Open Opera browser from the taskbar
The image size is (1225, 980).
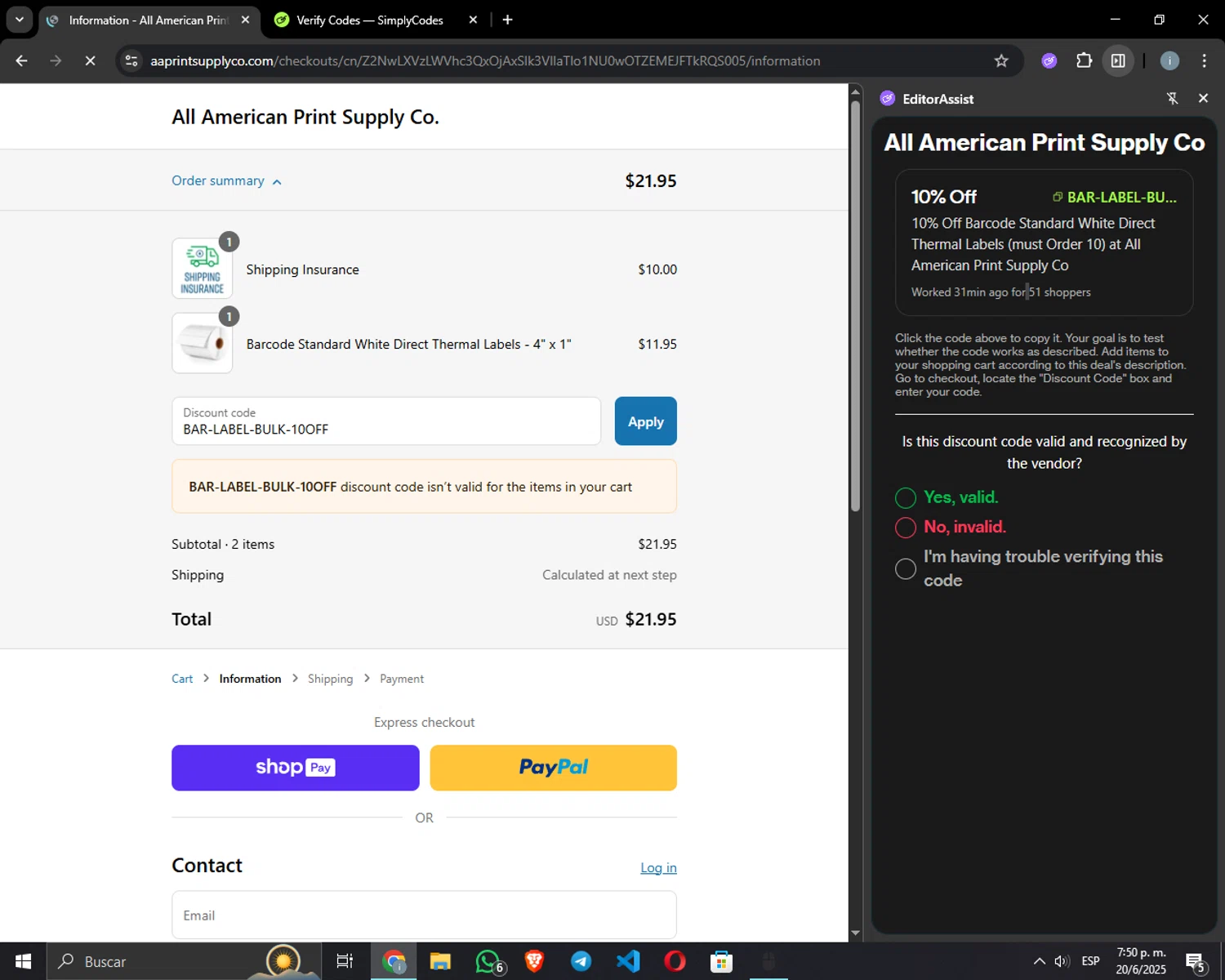click(x=675, y=961)
